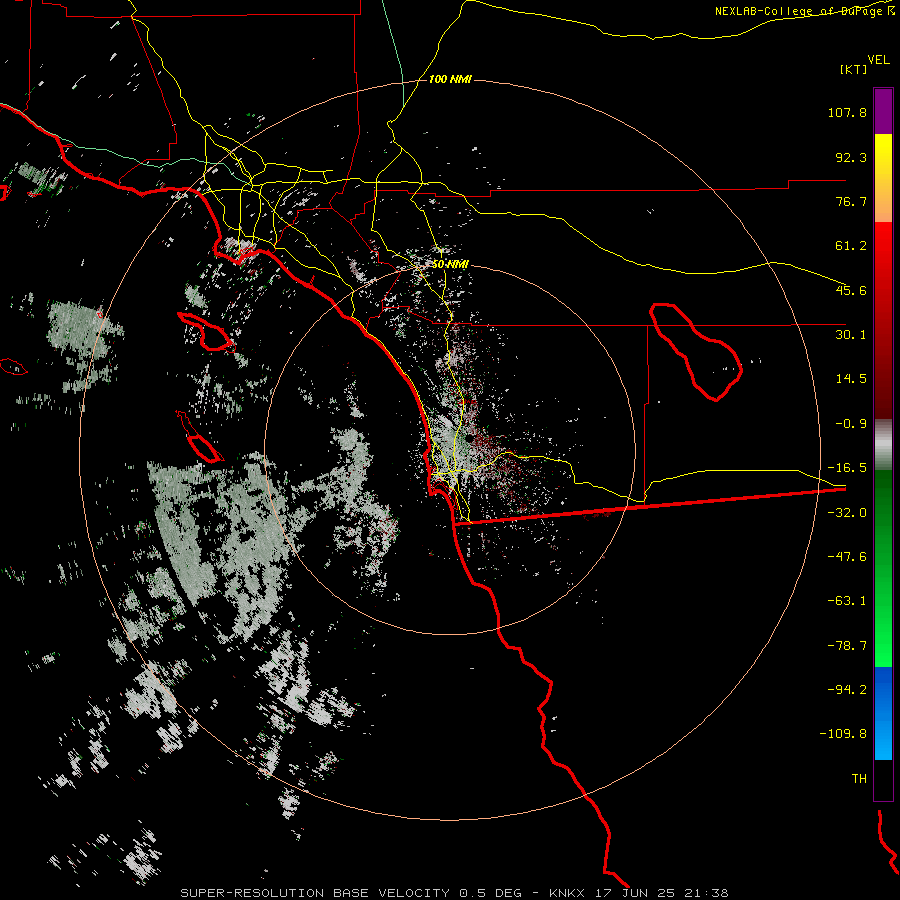Click the [KT] units label
The image size is (900, 900).
pos(854,69)
